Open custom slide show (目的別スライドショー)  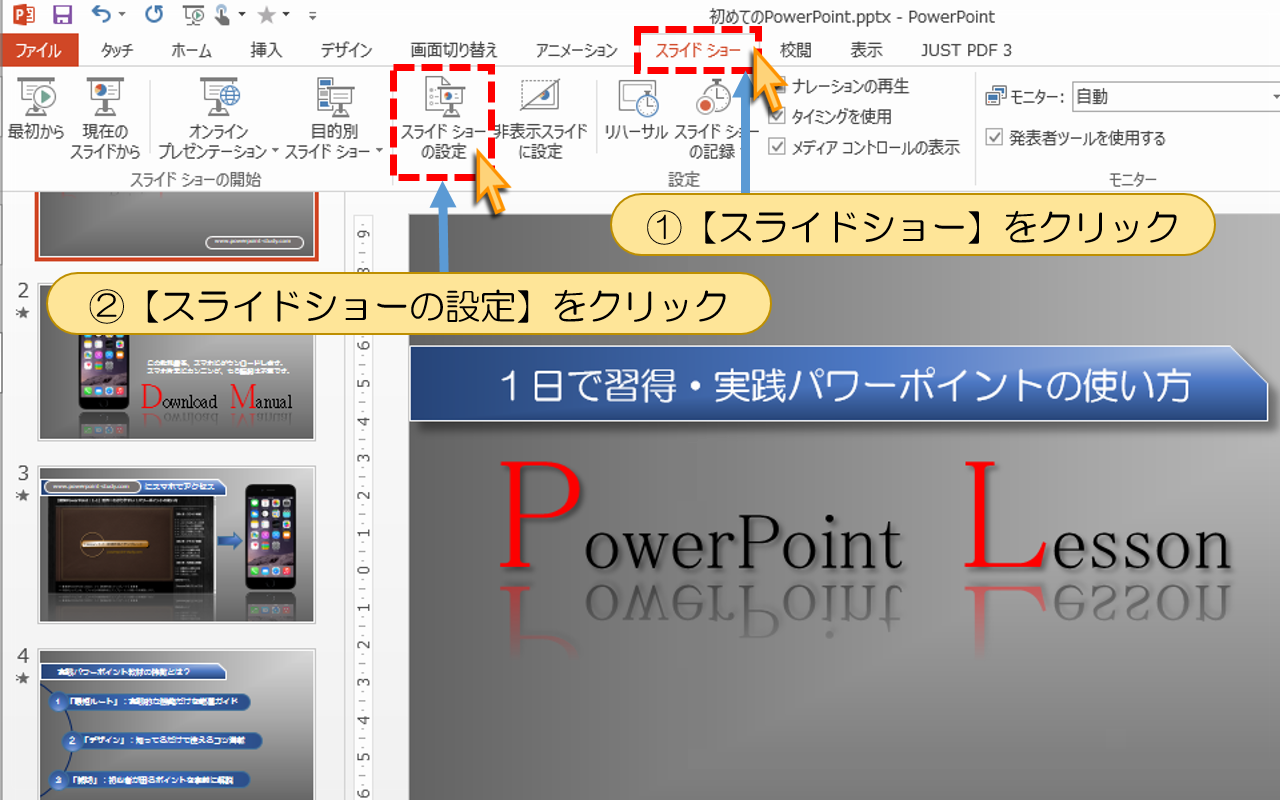click(x=334, y=118)
